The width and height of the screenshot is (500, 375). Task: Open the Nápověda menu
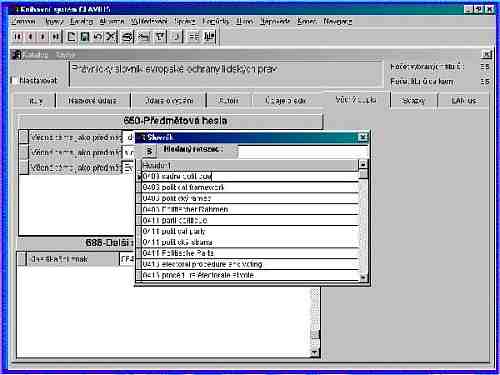pyautogui.click(x=275, y=21)
